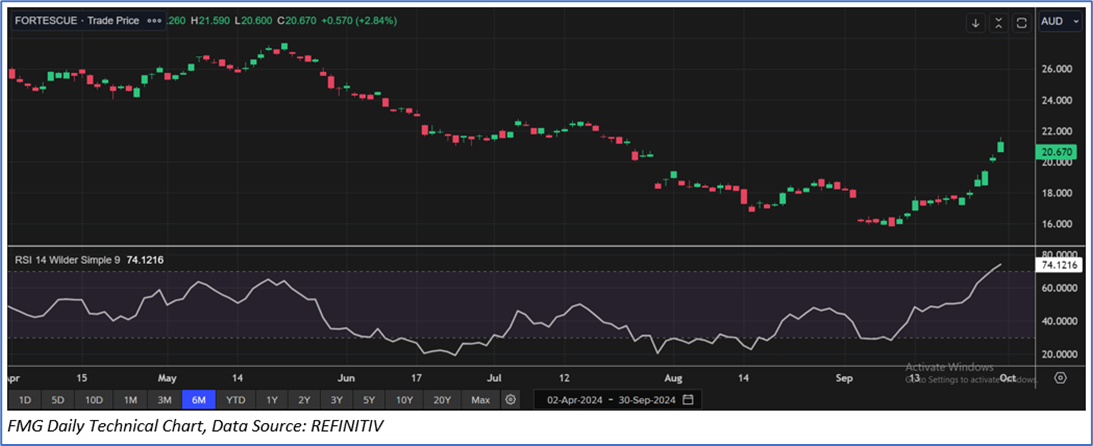The width and height of the screenshot is (1093, 446).
Task: Select the 1M time range
Action: click(x=130, y=400)
